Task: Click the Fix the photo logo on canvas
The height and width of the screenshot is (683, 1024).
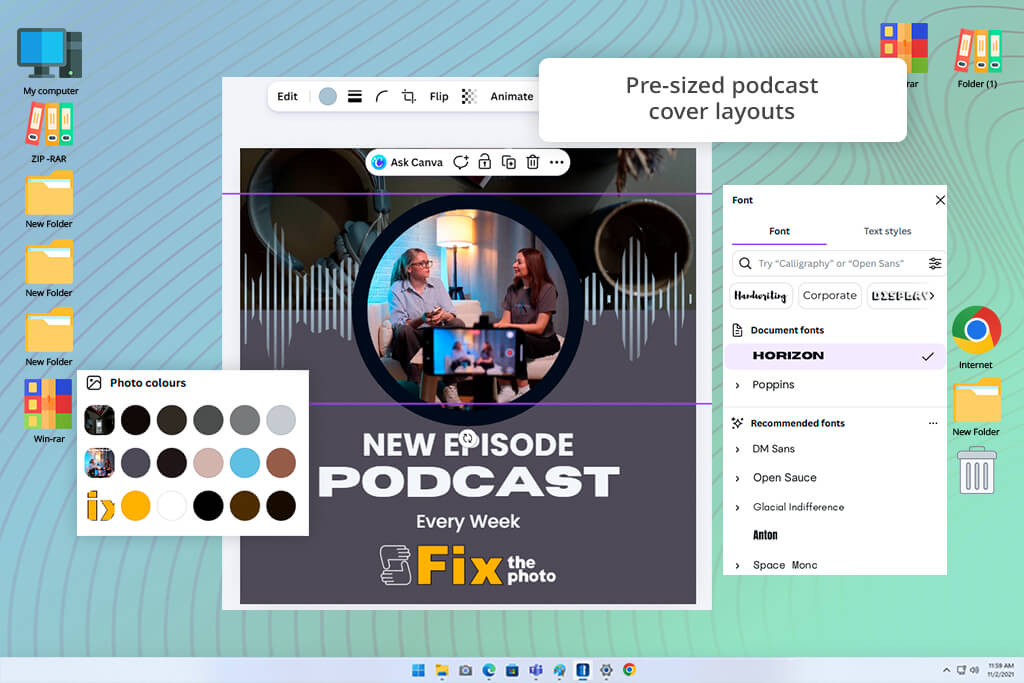Action: [468, 565]
